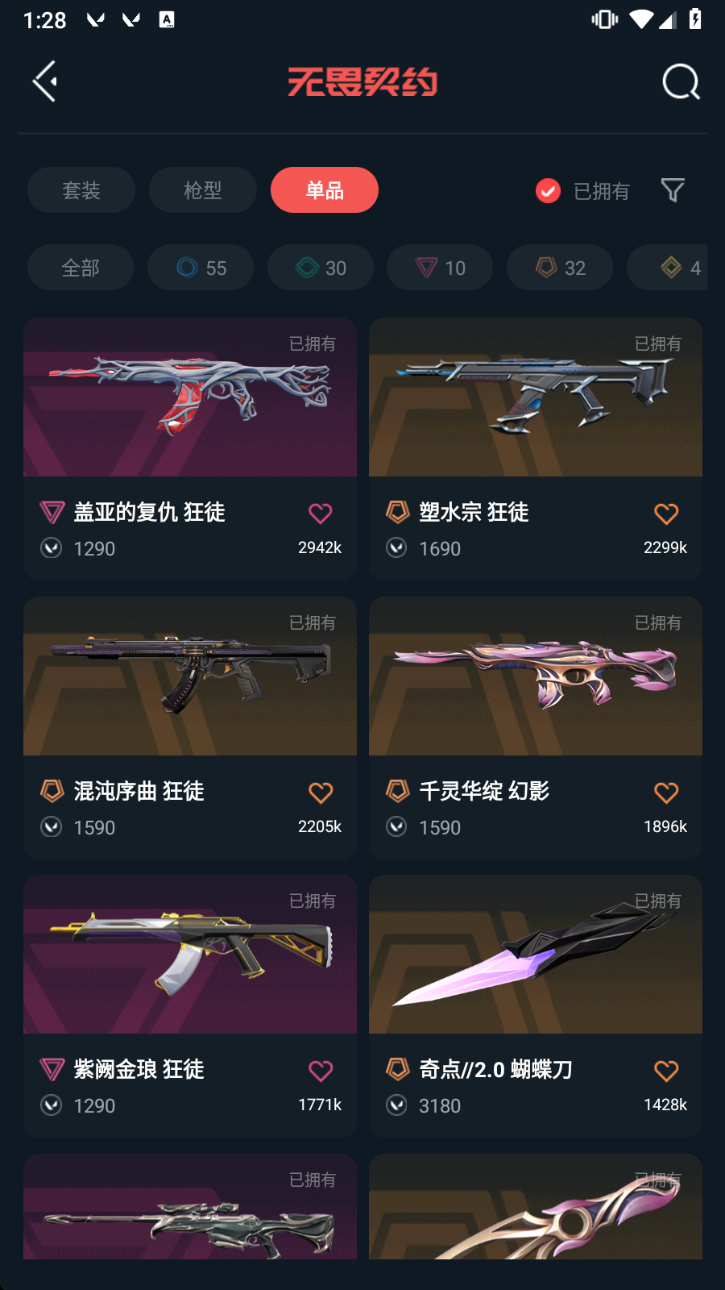Select the 单品 tab
Image resolution: width=725 pixels, height=1290 pixels.
[x=325, y=190]
